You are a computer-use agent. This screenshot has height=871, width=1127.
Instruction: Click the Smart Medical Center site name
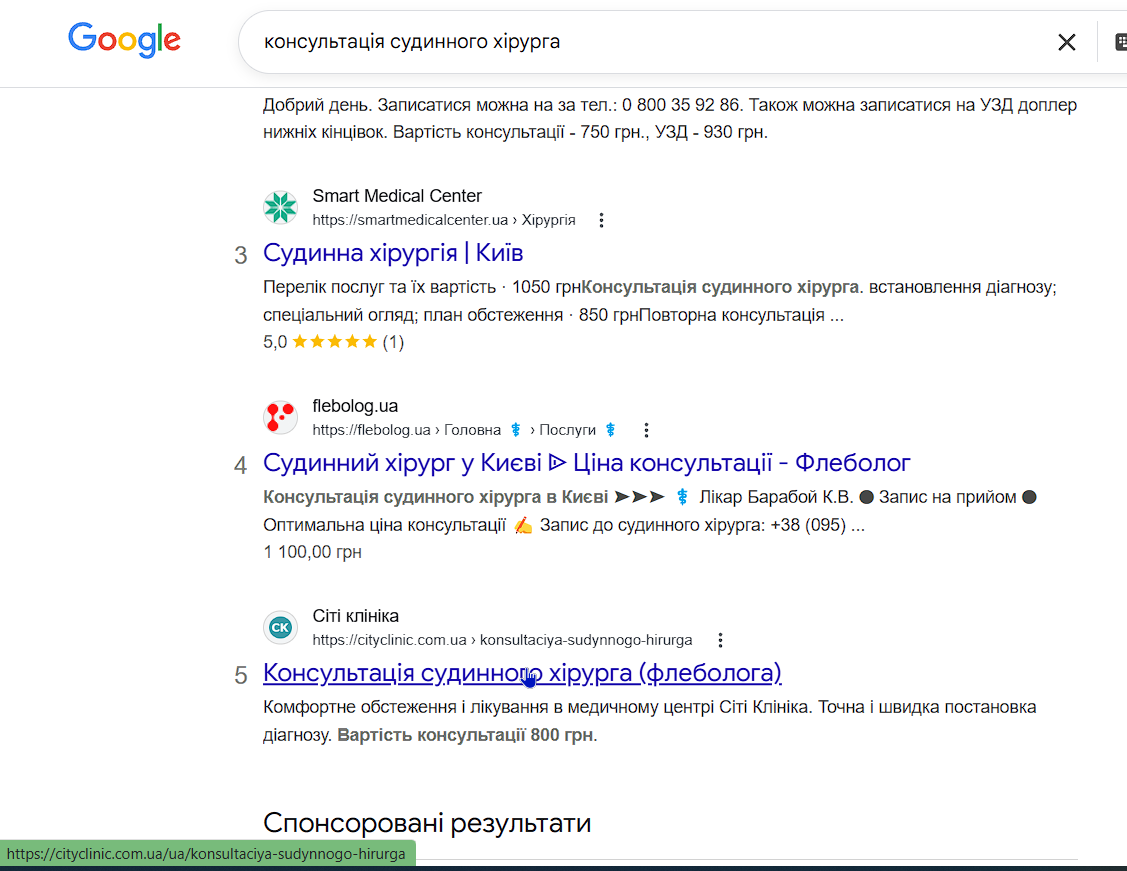[397, 195]
